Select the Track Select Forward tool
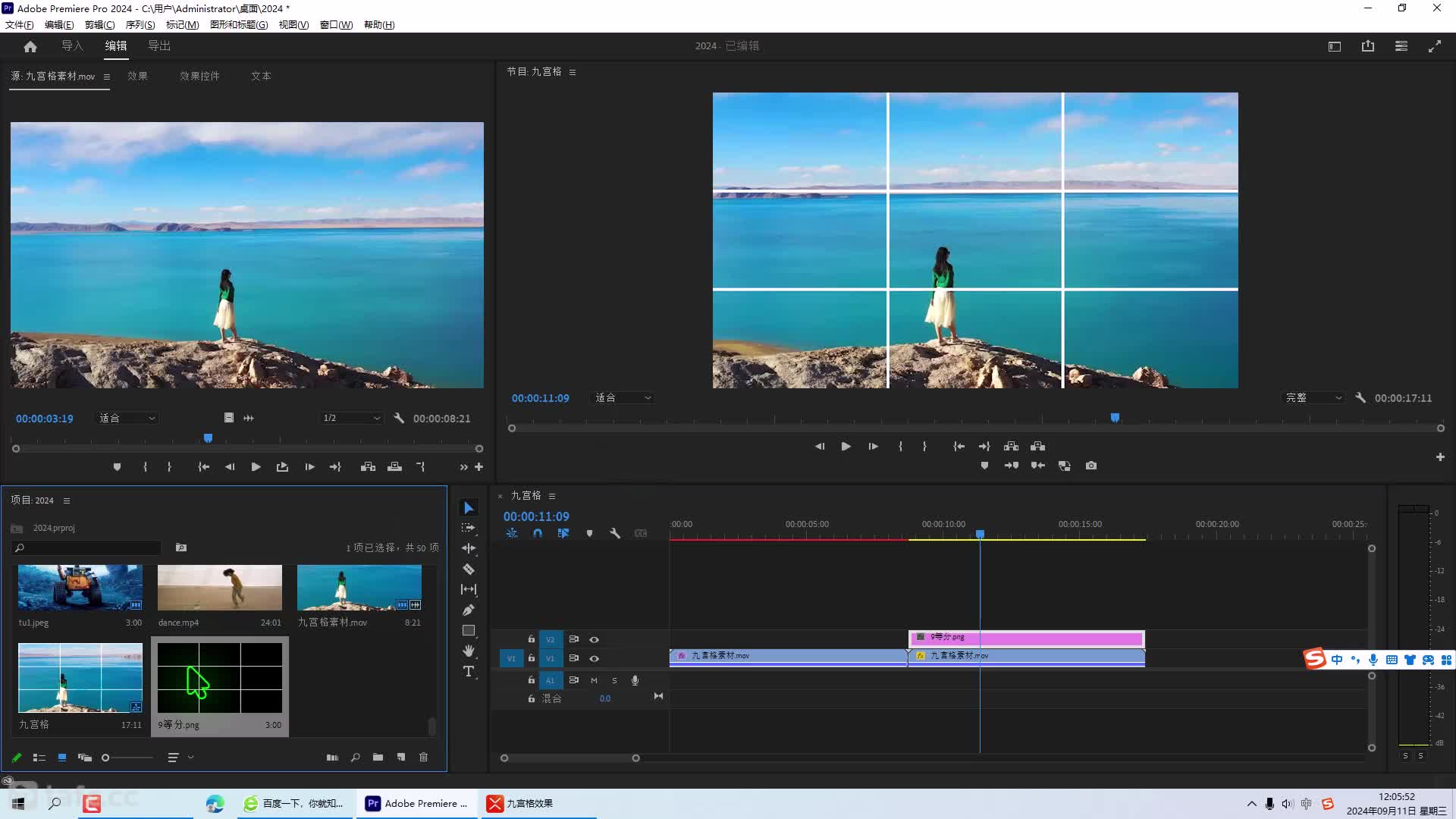The height and width of the screenshot is (819, 1456). coord(469,528)
